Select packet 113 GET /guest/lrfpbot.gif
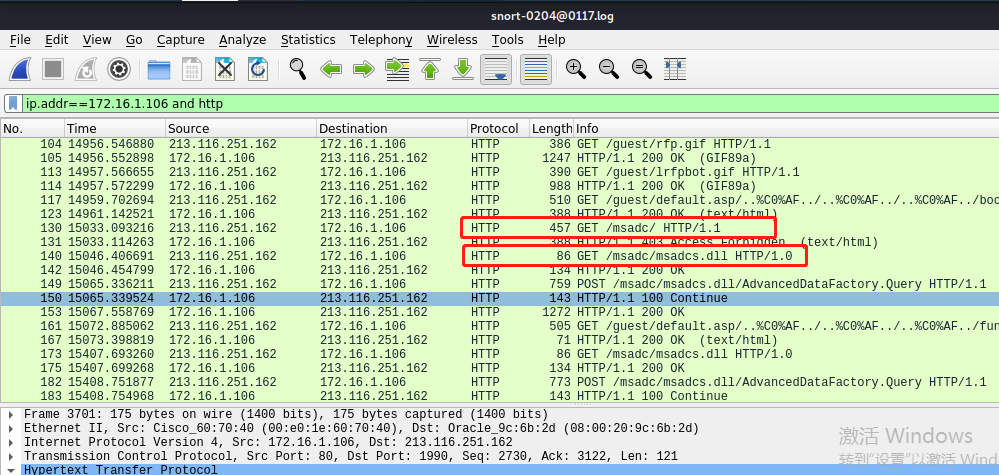 coord(500,172)
